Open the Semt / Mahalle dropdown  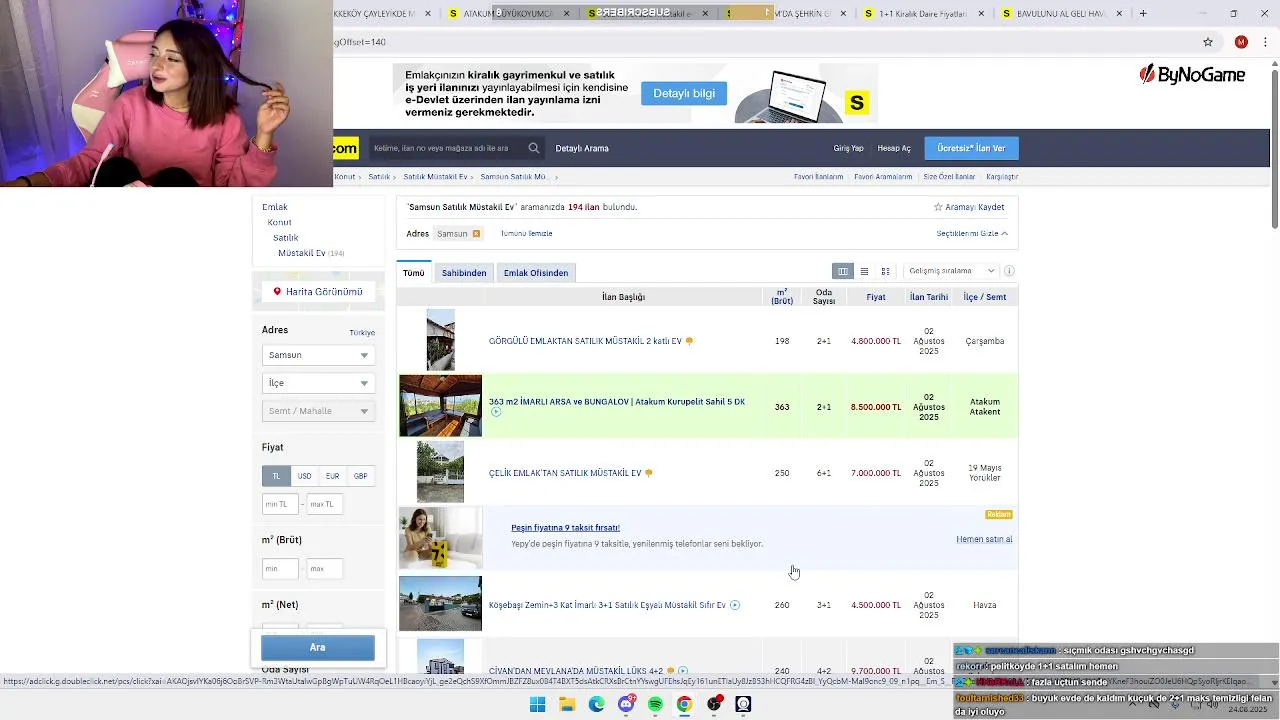coord(318,411)
